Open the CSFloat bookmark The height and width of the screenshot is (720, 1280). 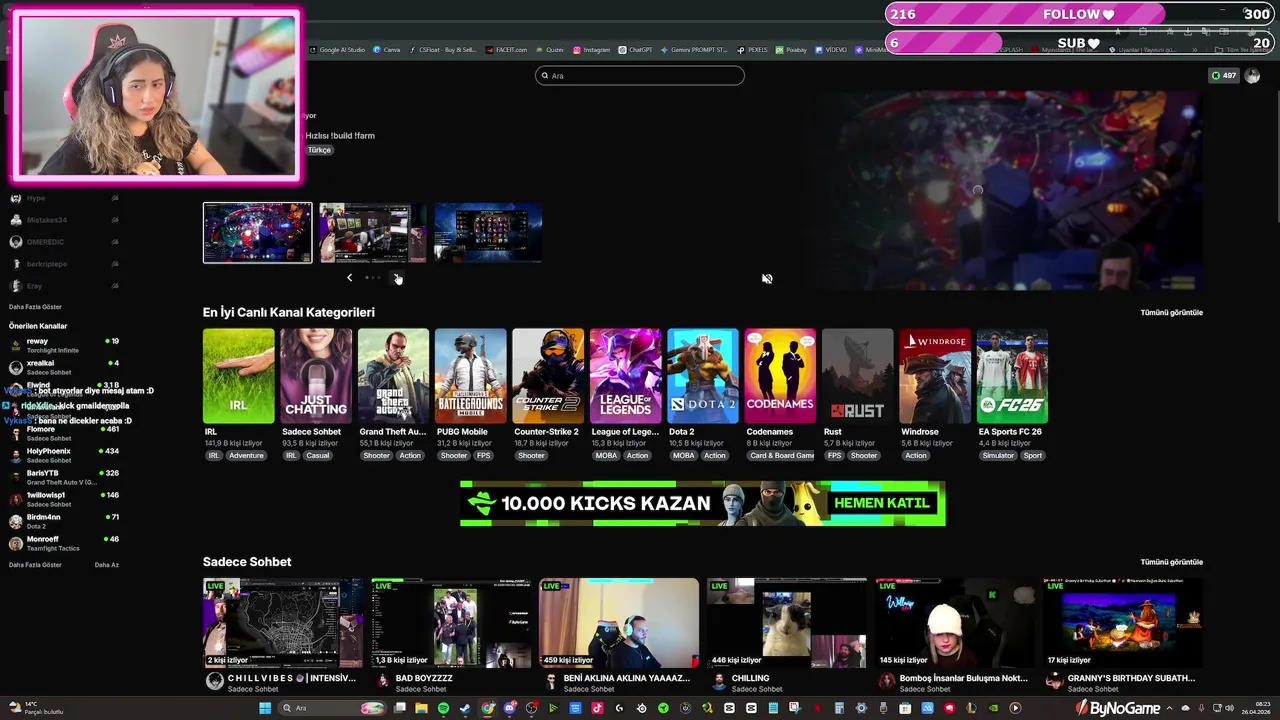point(443,49)
